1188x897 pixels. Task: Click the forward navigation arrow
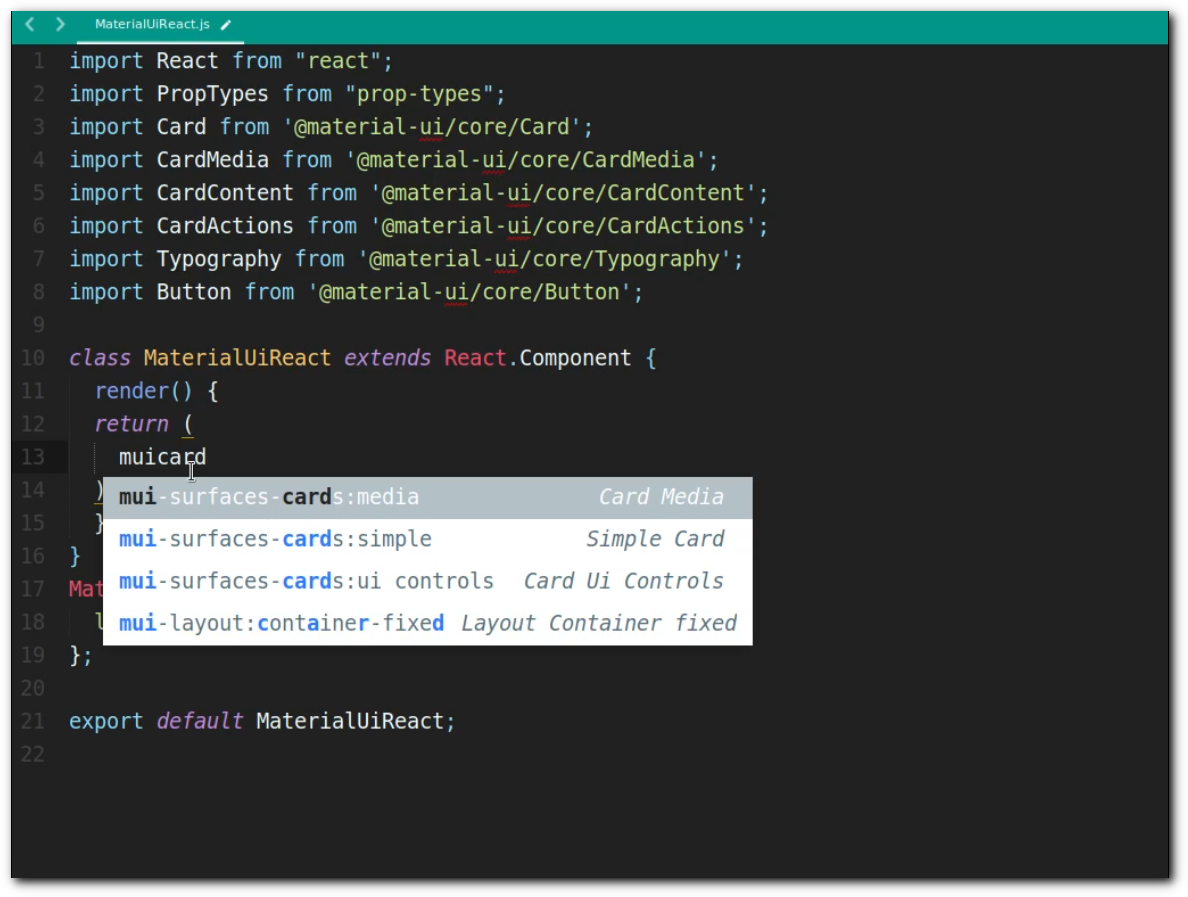(60, 24)
